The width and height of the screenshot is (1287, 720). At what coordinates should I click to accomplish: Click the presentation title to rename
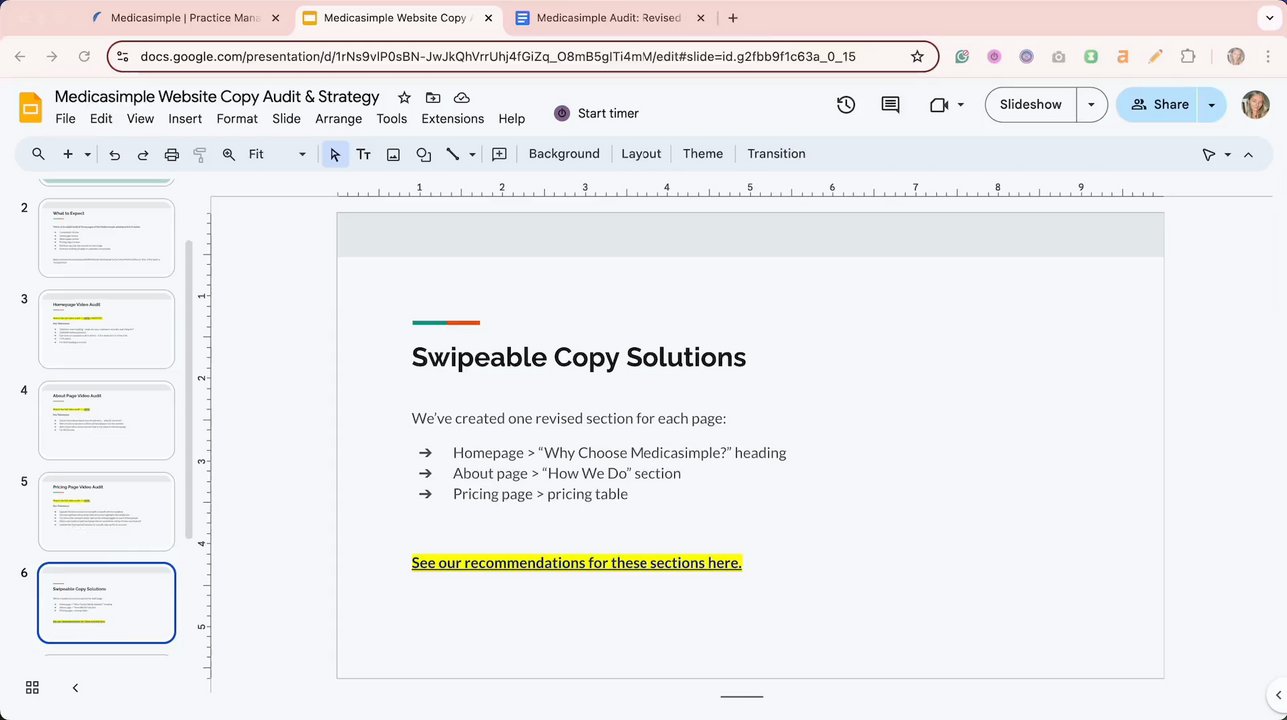[x=217, y=97]
